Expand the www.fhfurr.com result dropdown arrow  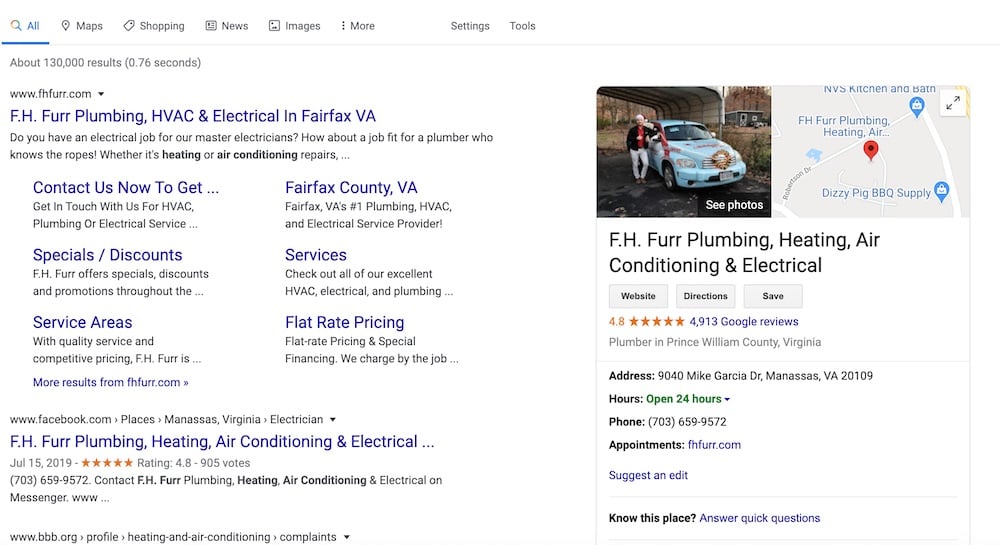101,94
